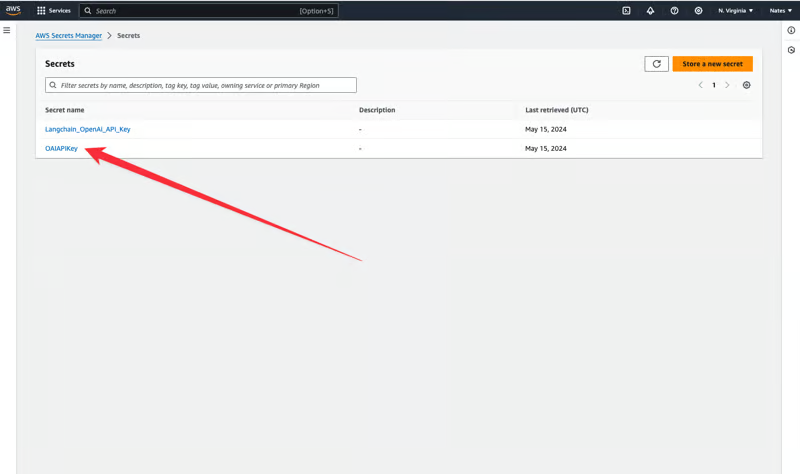The height and width of the screenshot is (474, 800).
Task: Open the OAIAPIKey secret
Action: pos(61,148)
